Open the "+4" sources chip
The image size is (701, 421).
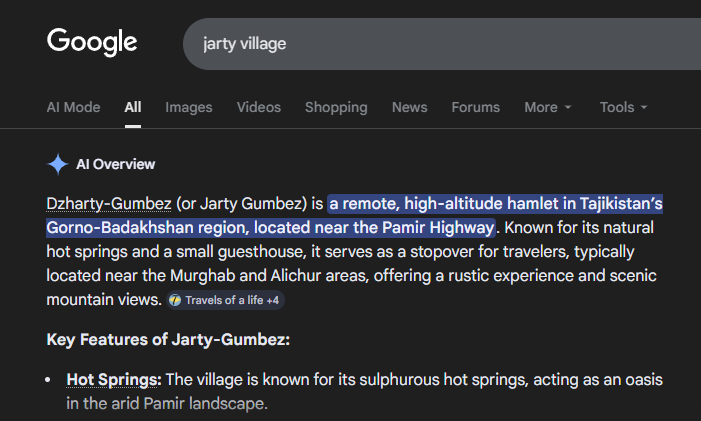point(272,300)
